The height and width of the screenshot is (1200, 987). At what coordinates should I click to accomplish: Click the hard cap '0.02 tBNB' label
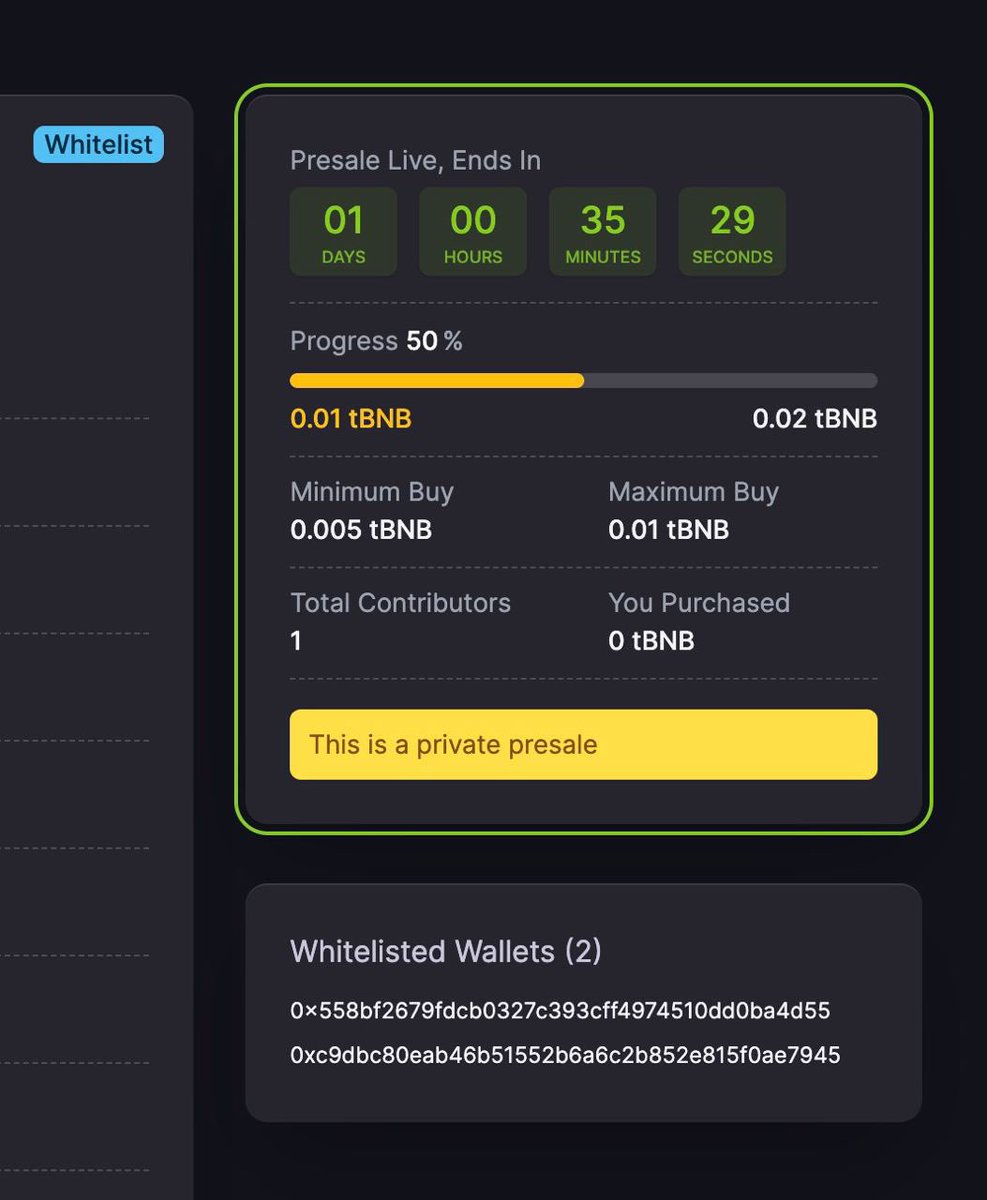(x=815, y=419)
